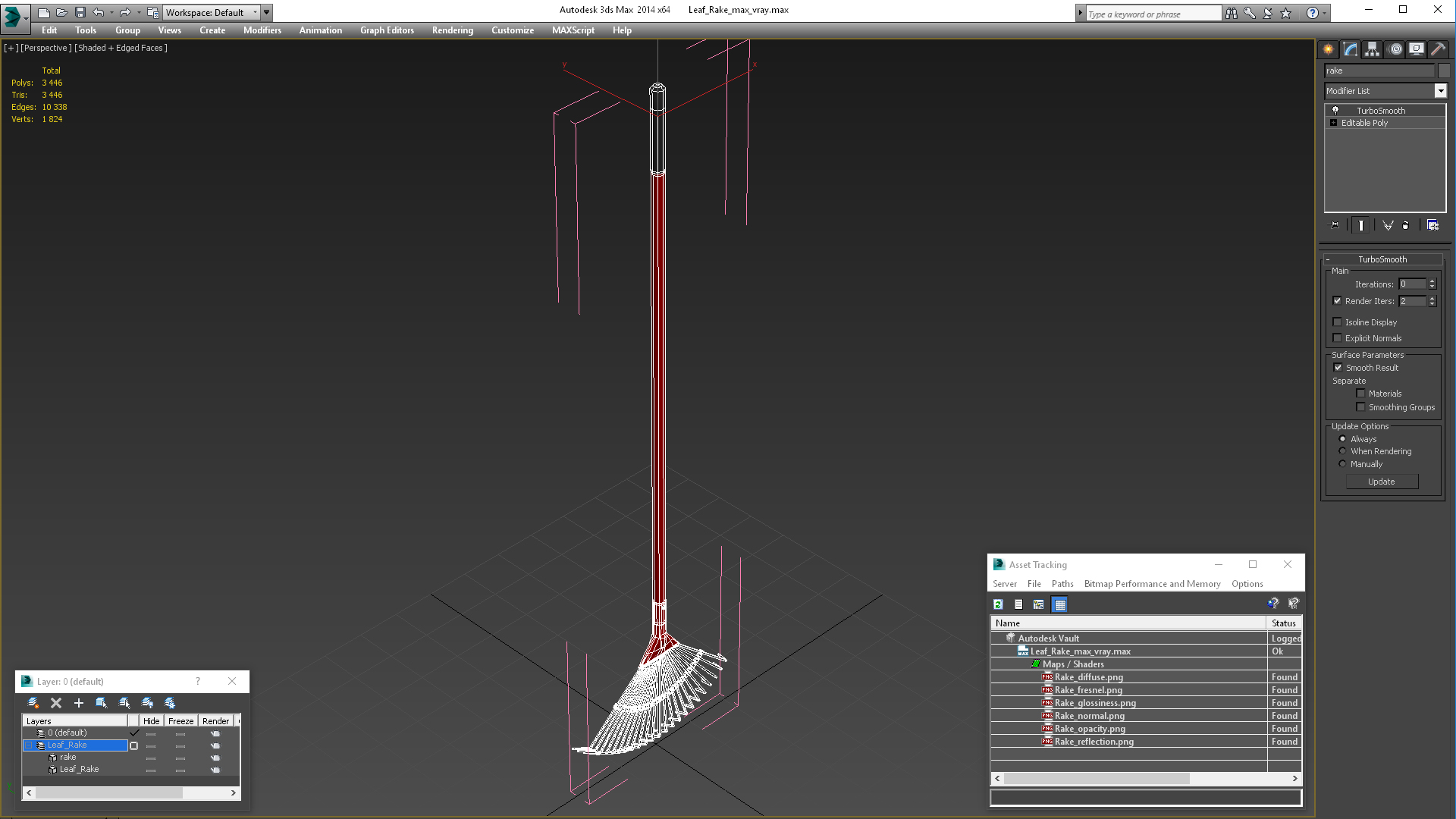Switch Asset Tracking to table view
Screen dimensions: 1456x819
[x=1060, y=604]
